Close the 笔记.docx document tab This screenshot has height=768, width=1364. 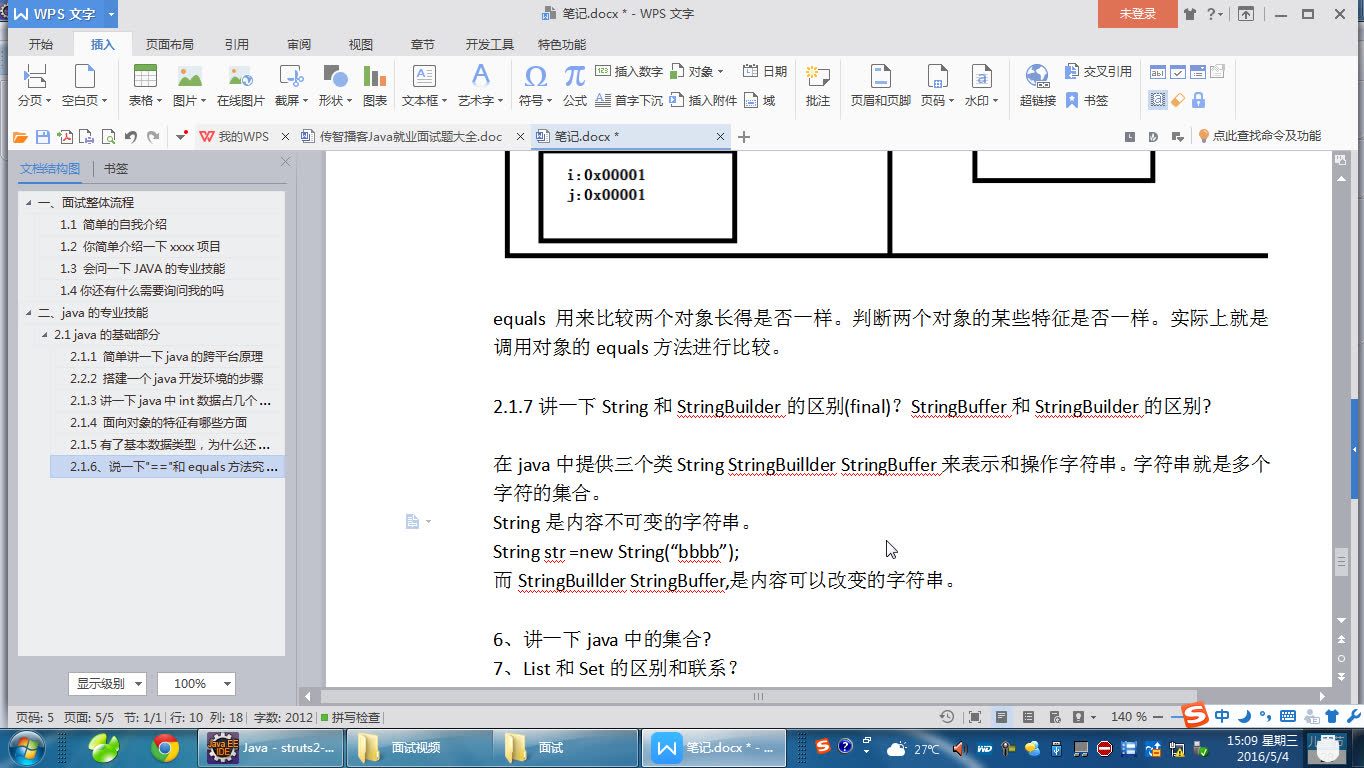coord(721,137)
